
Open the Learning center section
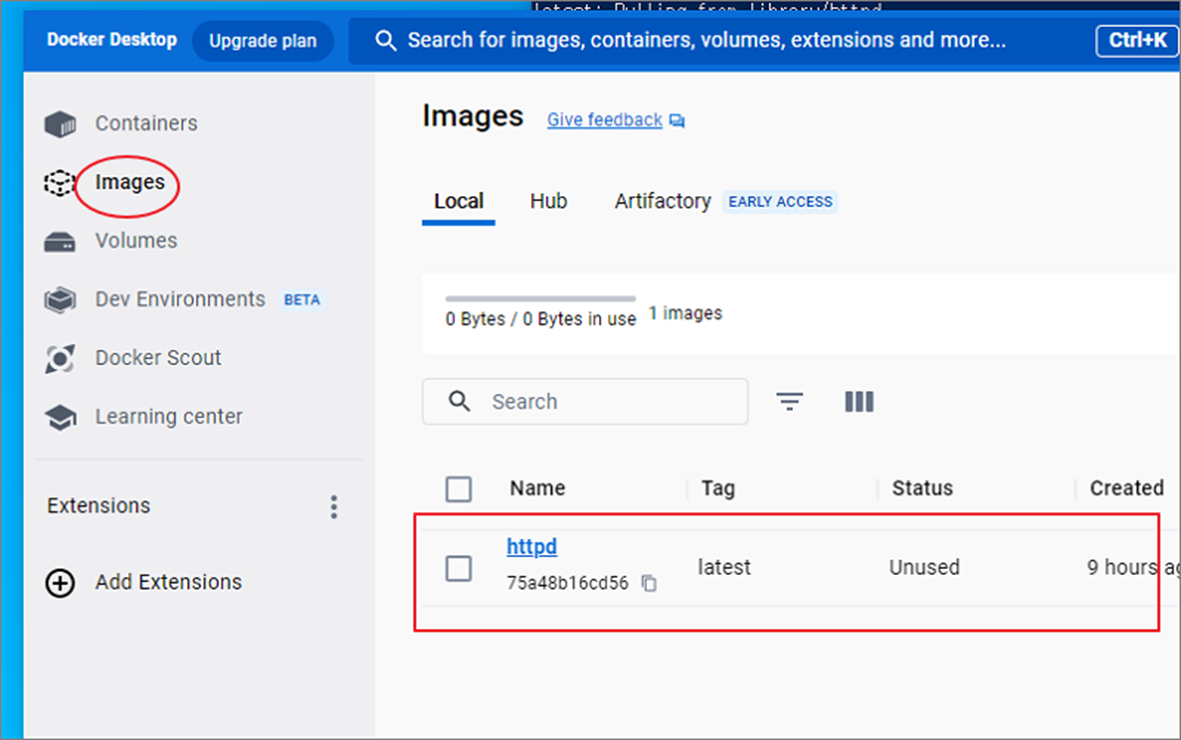coord(169,417)
